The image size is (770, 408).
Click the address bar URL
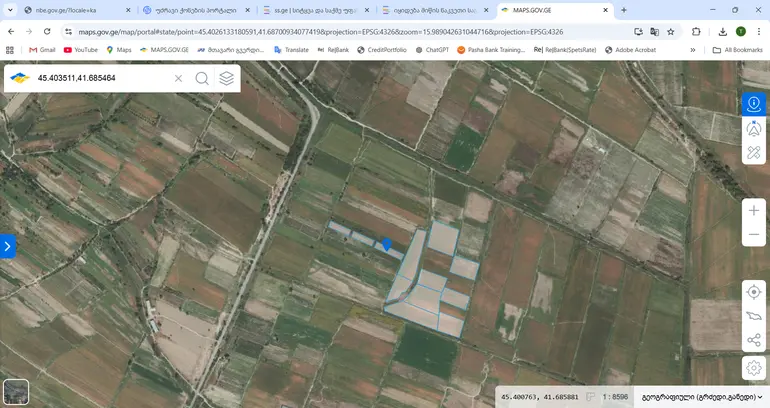click(321, 32)
